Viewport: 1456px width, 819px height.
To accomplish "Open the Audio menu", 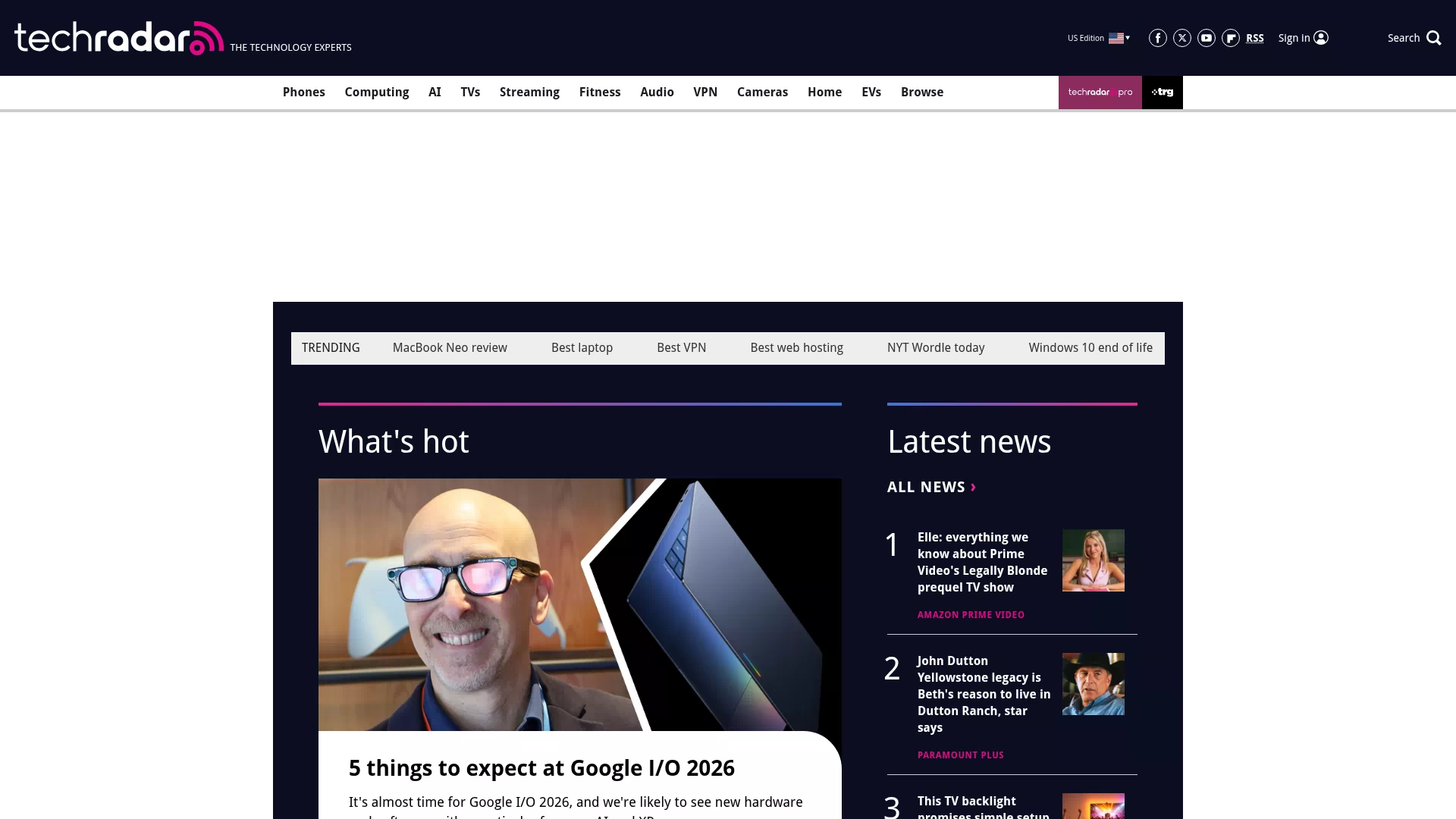I will pos(657,93).
